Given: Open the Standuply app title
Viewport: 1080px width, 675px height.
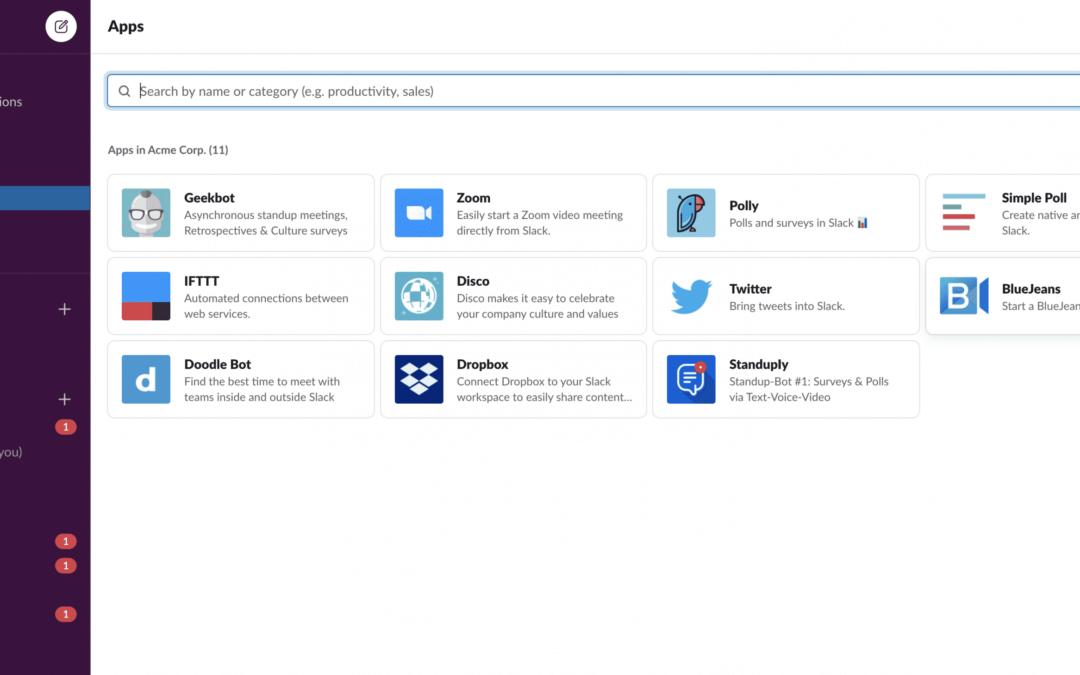Looking at the screenshot, I should coord(758,364).
